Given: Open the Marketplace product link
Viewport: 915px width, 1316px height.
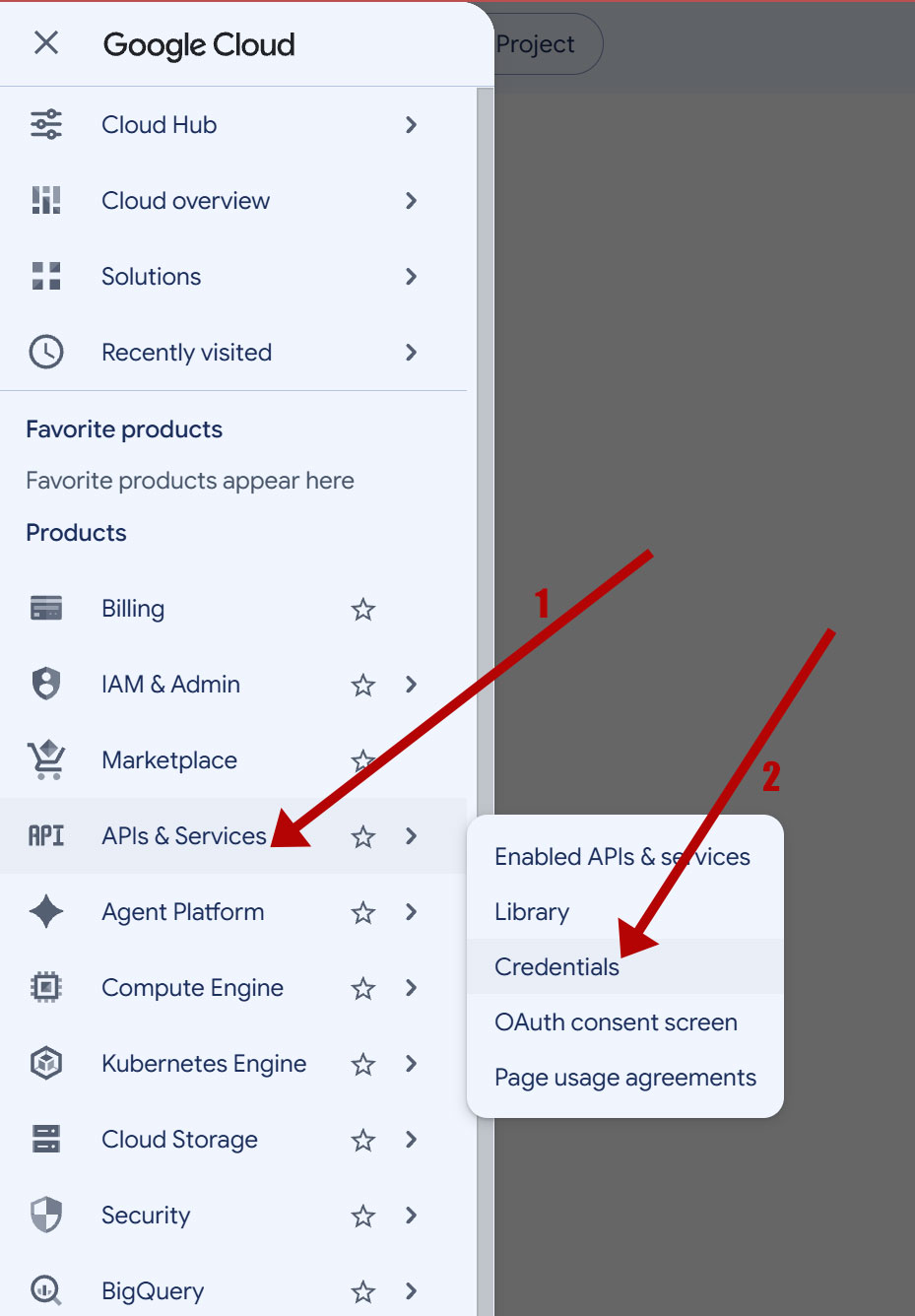Looking at the screenshot, I should point(169,759).
